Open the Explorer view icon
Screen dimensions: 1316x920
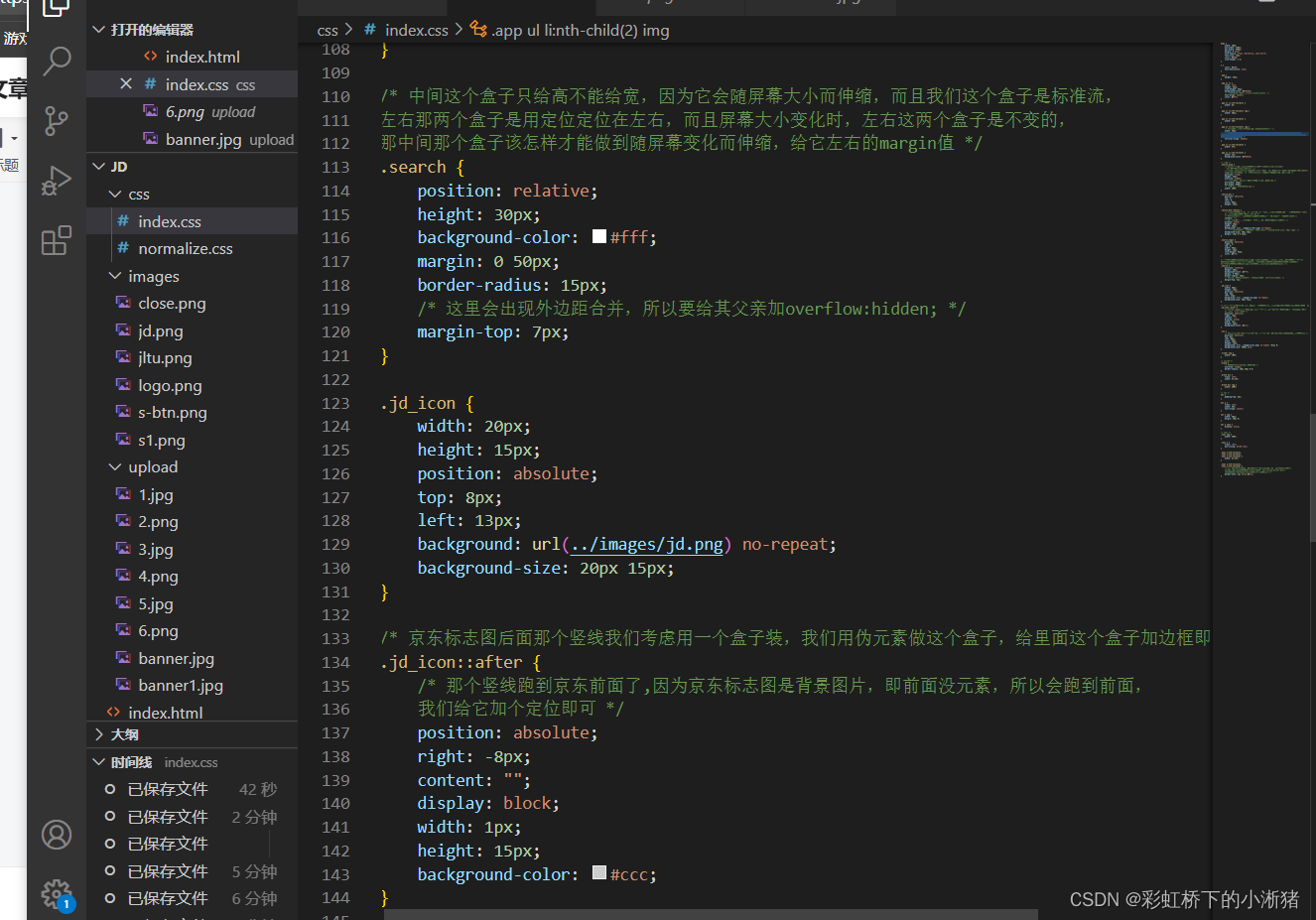(x=57, y=8)
